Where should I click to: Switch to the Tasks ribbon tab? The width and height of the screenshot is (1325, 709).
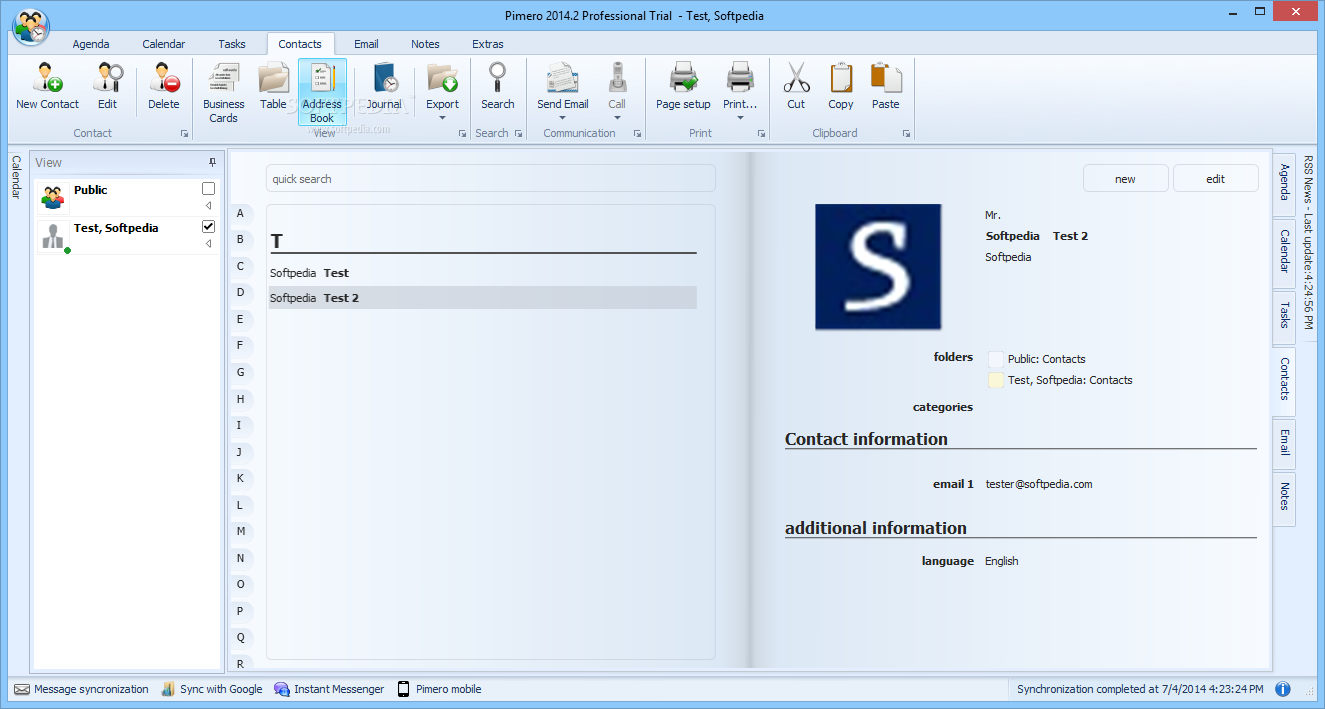232,44
